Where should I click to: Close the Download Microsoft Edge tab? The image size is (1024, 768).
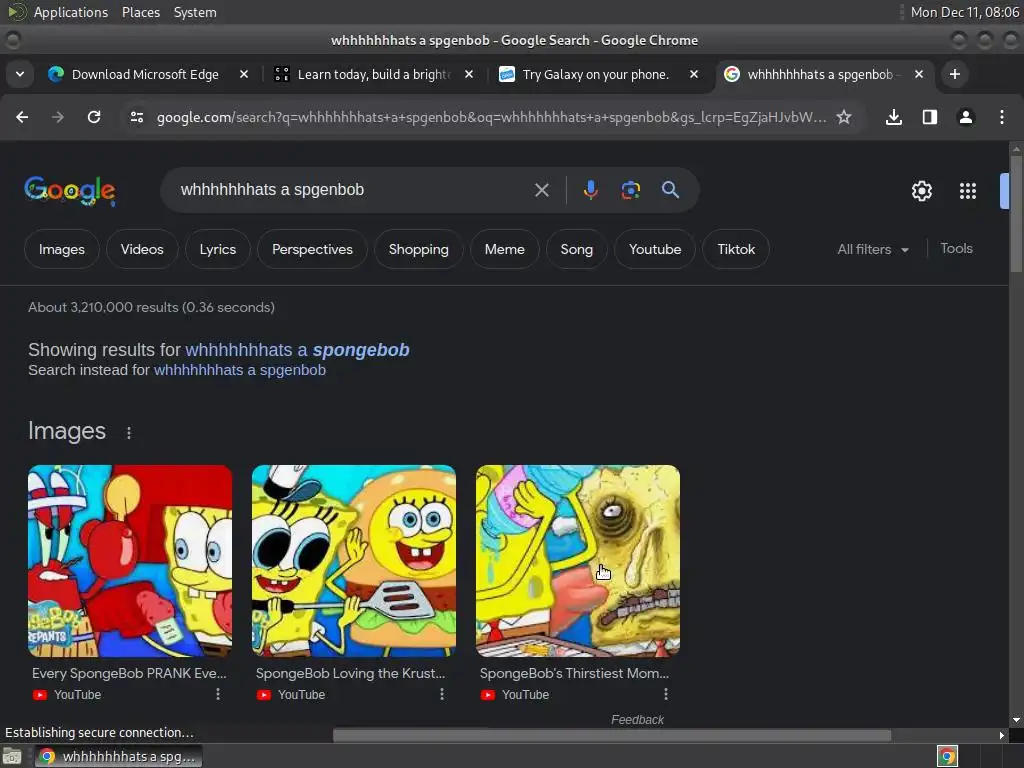pyautogui.click(x=244, y=74)
